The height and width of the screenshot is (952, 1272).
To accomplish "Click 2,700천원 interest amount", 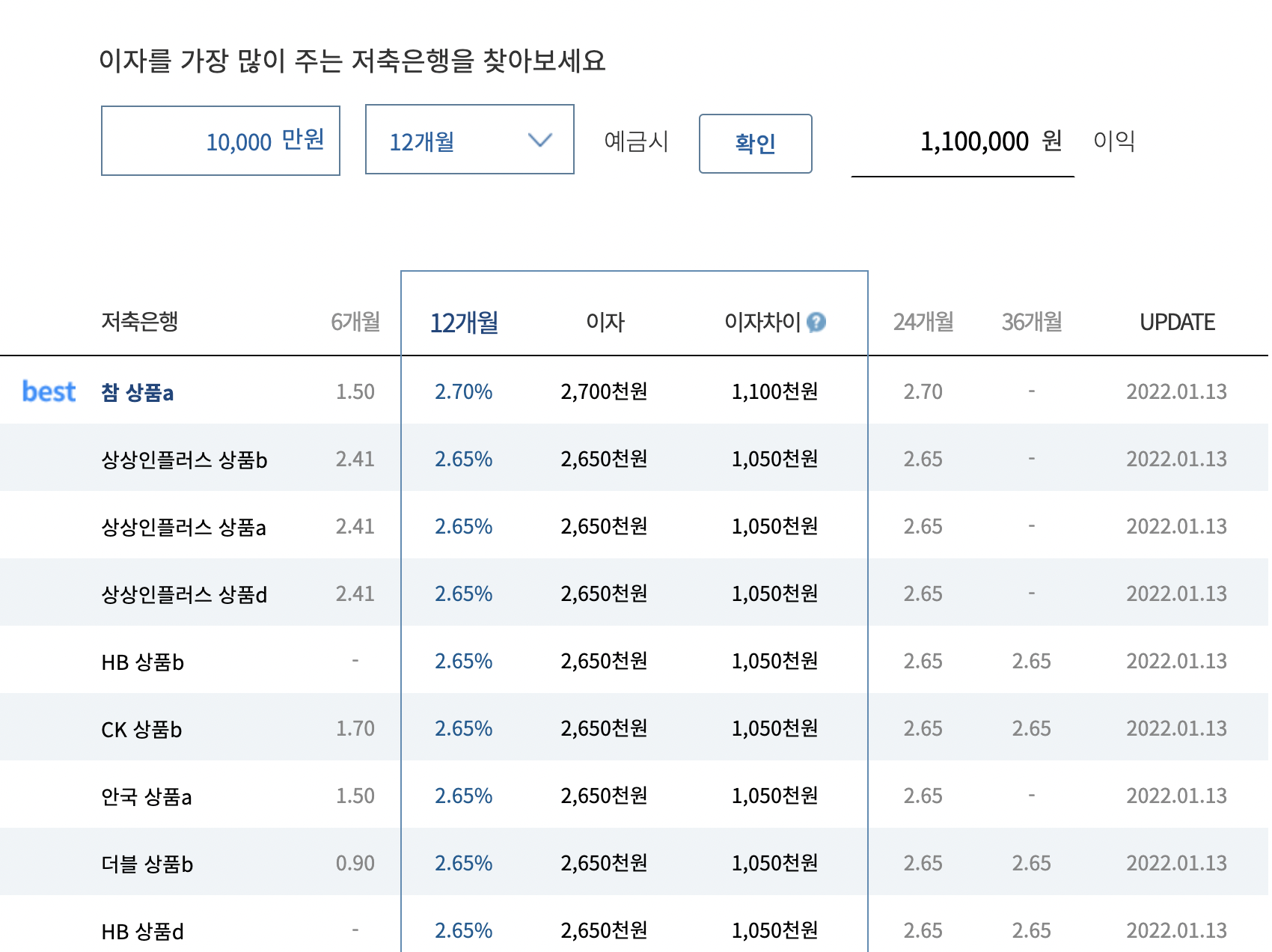I will (605, 391).
